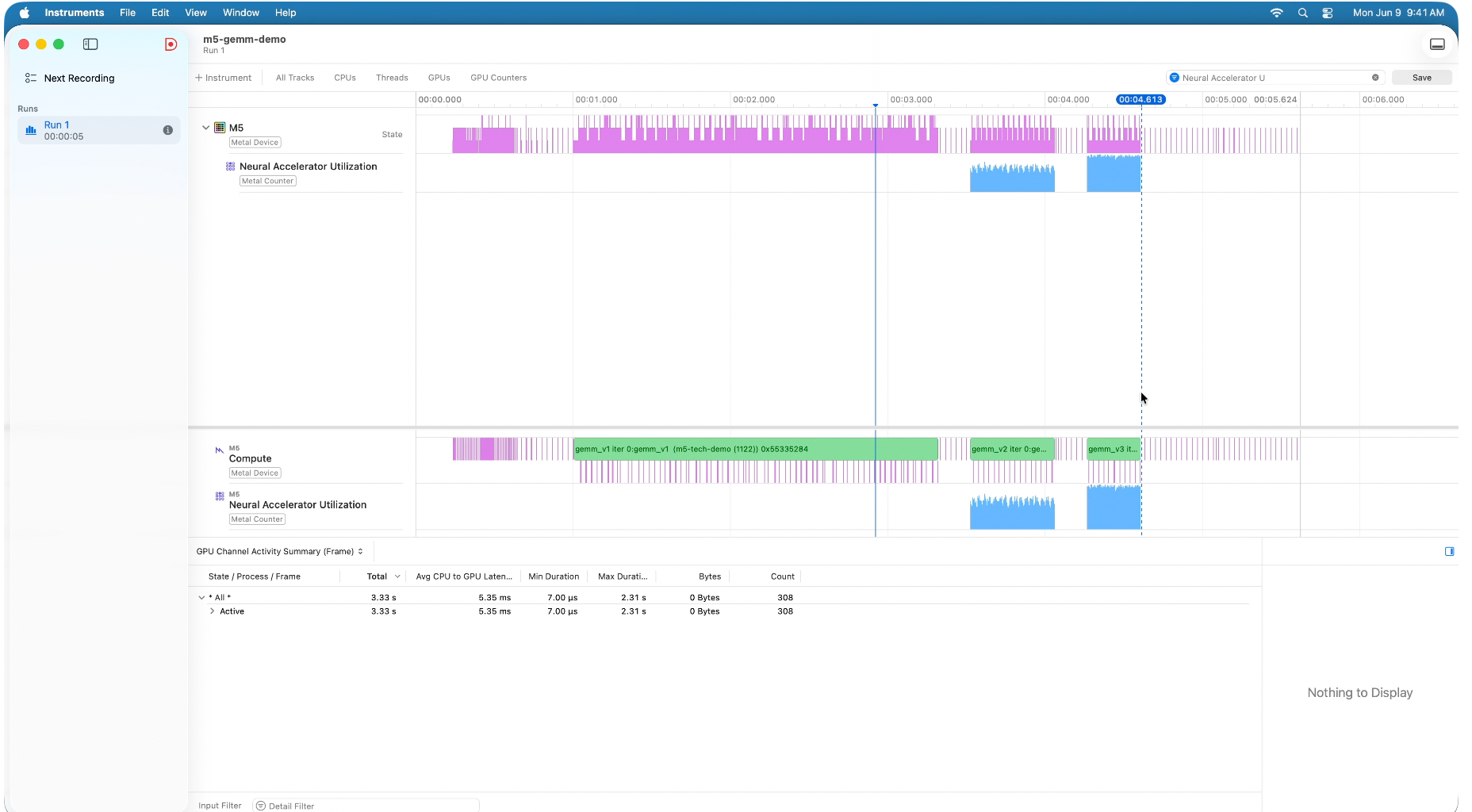Sort by the Count column
Viewport: 1472px width, 812px height.
click(x=782, y=576)
